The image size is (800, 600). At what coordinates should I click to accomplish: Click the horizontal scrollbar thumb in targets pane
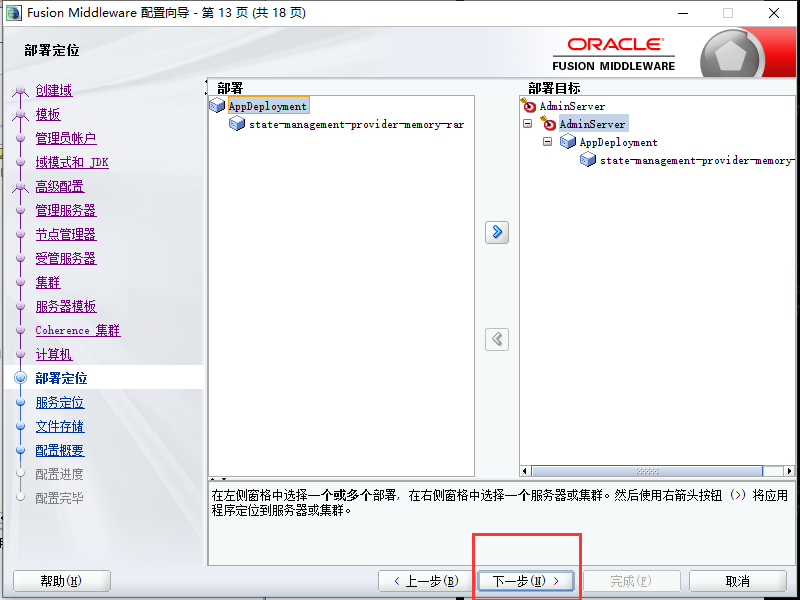coord(647,471)
